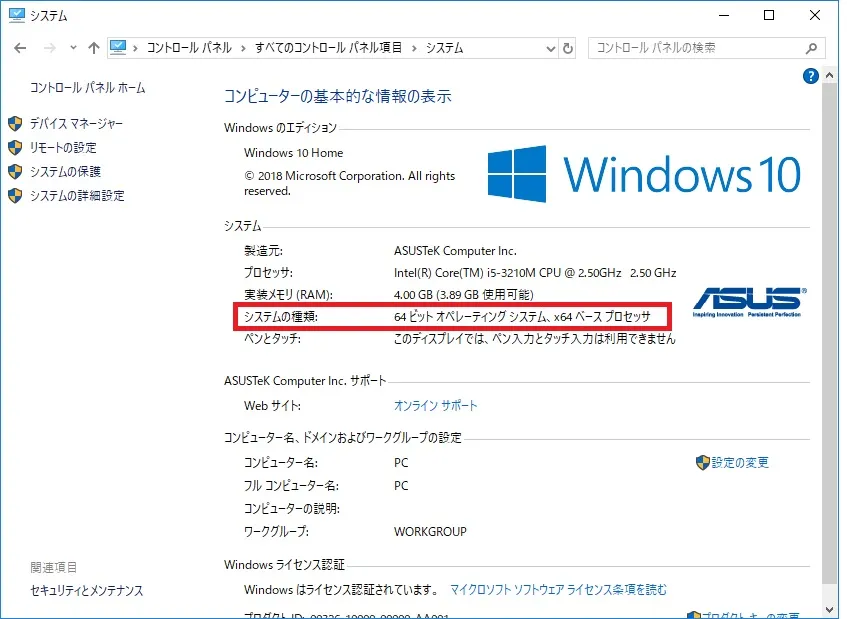Image resolution: width=847 pixels, height=619 pixels.
Task: Open セキュリティとメンテナンス link
Action: [x=87, y=590]
